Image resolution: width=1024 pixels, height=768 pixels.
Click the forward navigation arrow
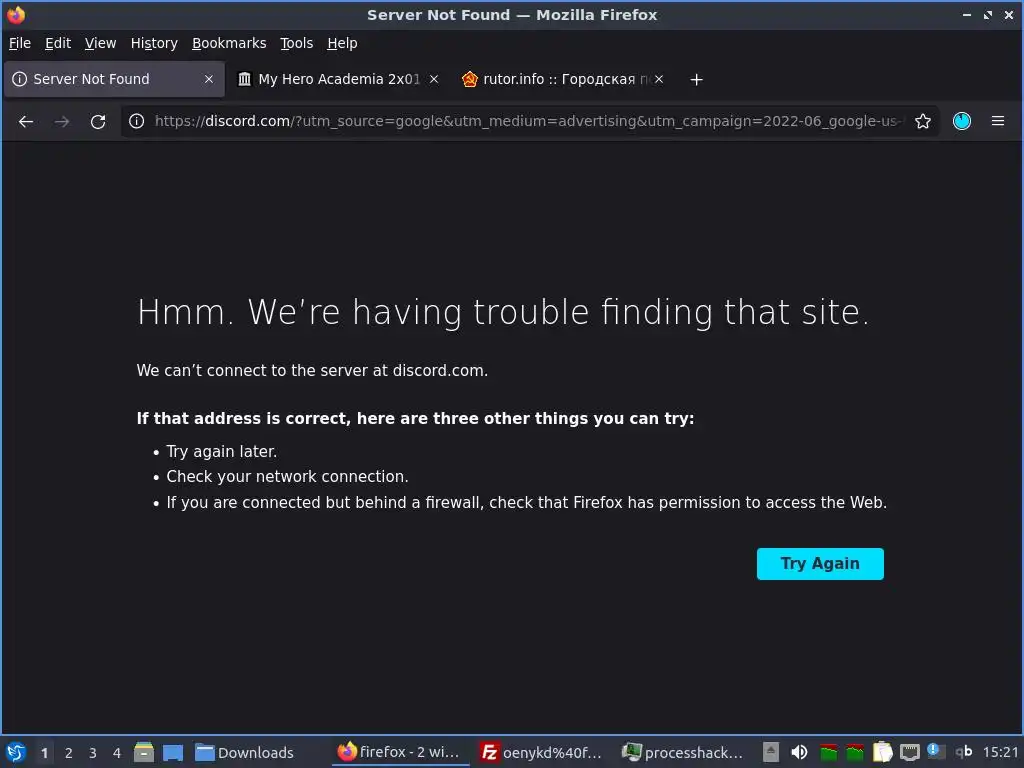(x=62, y=121)
